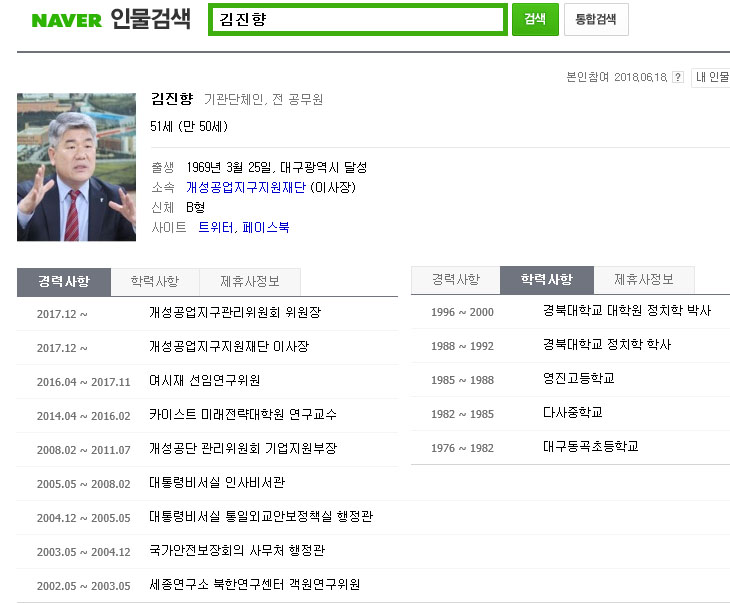Open the 페이스북 site link
The width and height of the screenshot is (730, 603).
coord(266,227)
